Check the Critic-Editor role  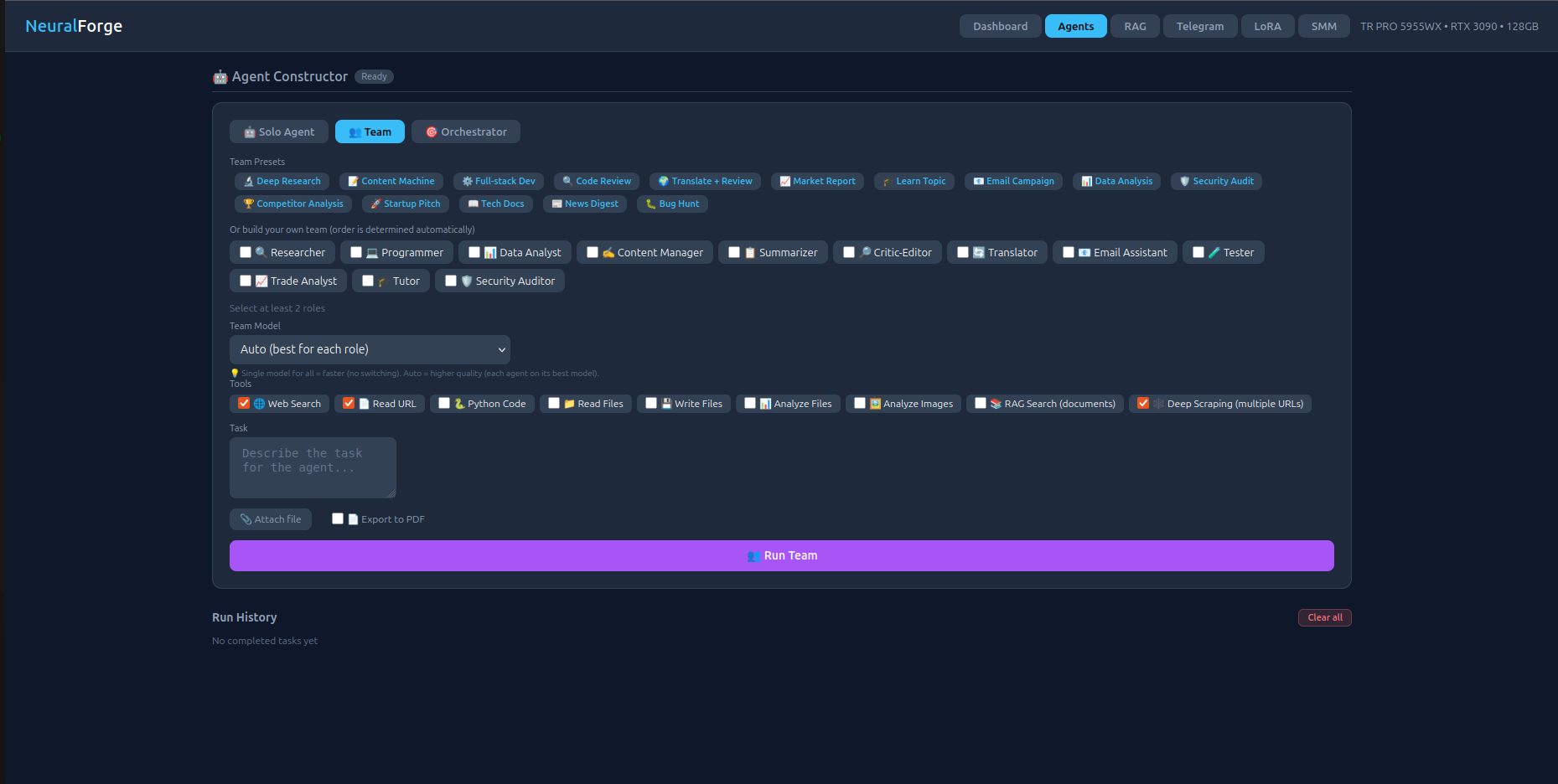pyautogui.click(x=849, y=252)
